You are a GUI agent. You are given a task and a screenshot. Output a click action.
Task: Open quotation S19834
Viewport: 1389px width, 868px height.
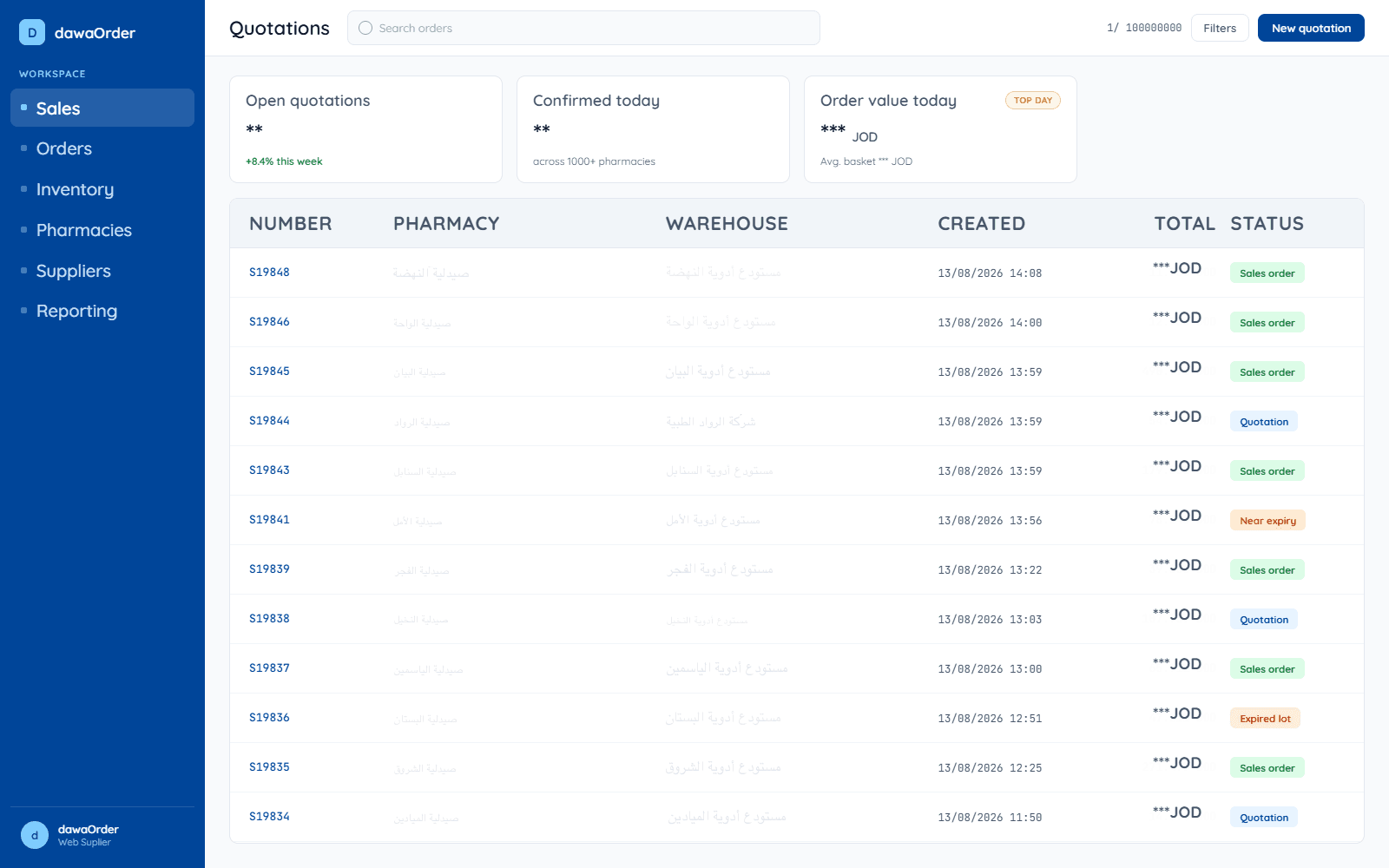click(269, 817)
